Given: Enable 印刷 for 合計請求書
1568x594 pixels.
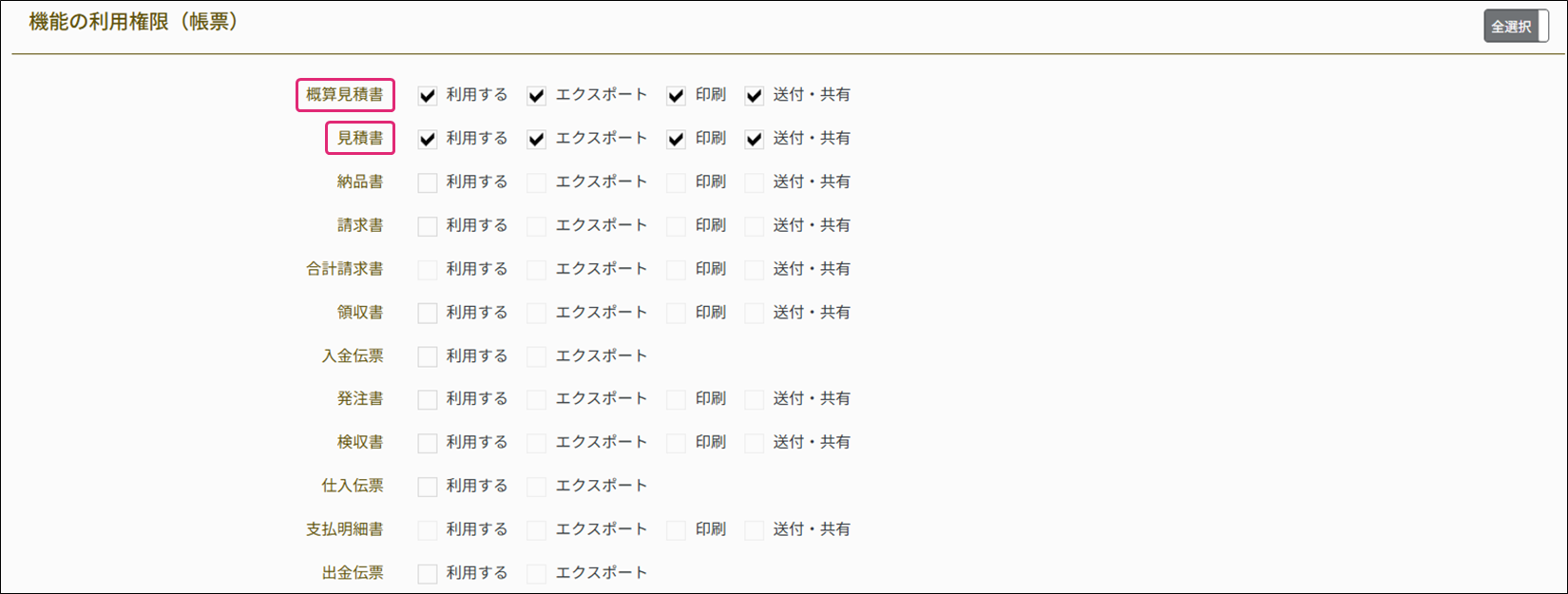Looking at the screenshot, I should [676, 270].
